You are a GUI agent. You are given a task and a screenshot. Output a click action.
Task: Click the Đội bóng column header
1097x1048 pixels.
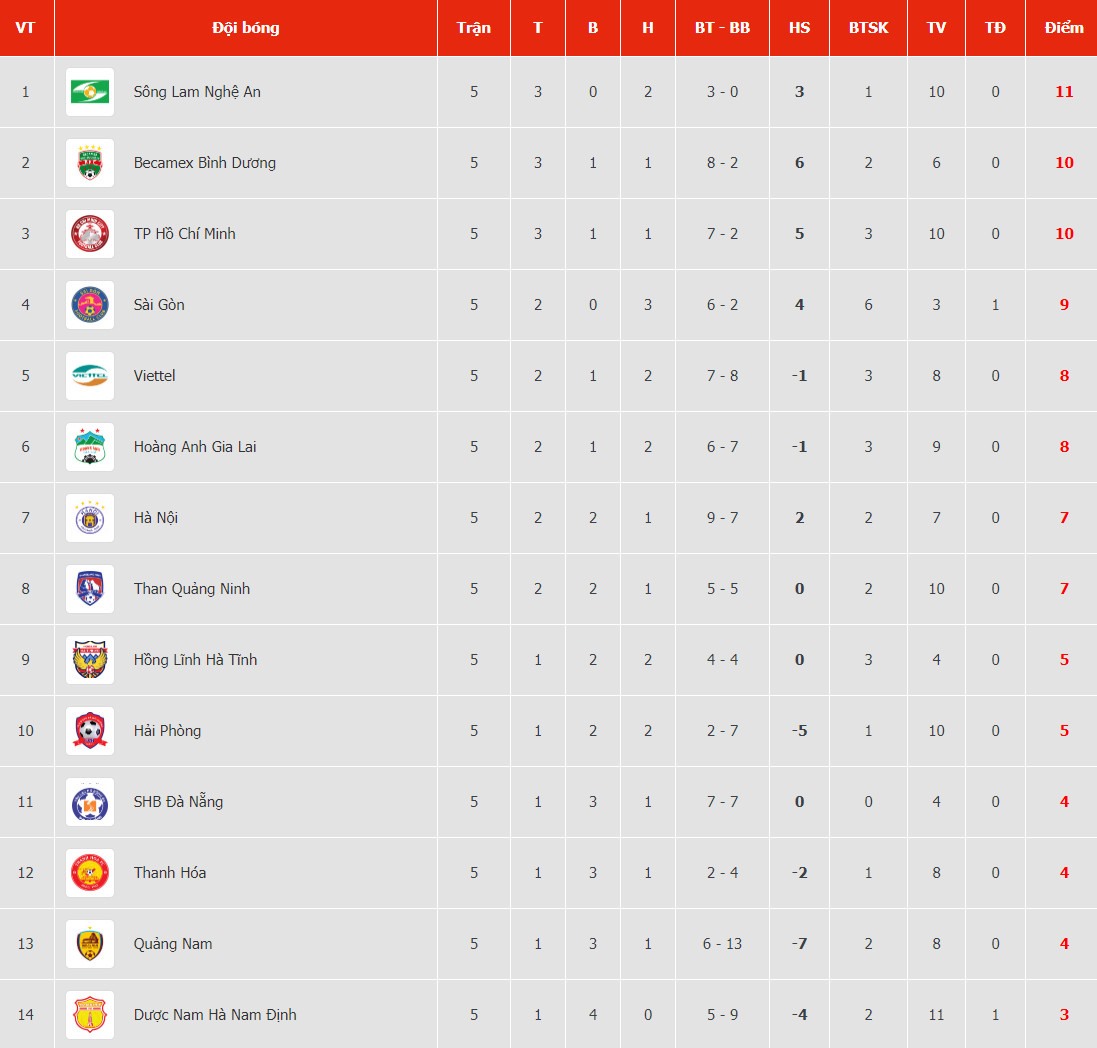pyautogui.click(x=246, y=28)
